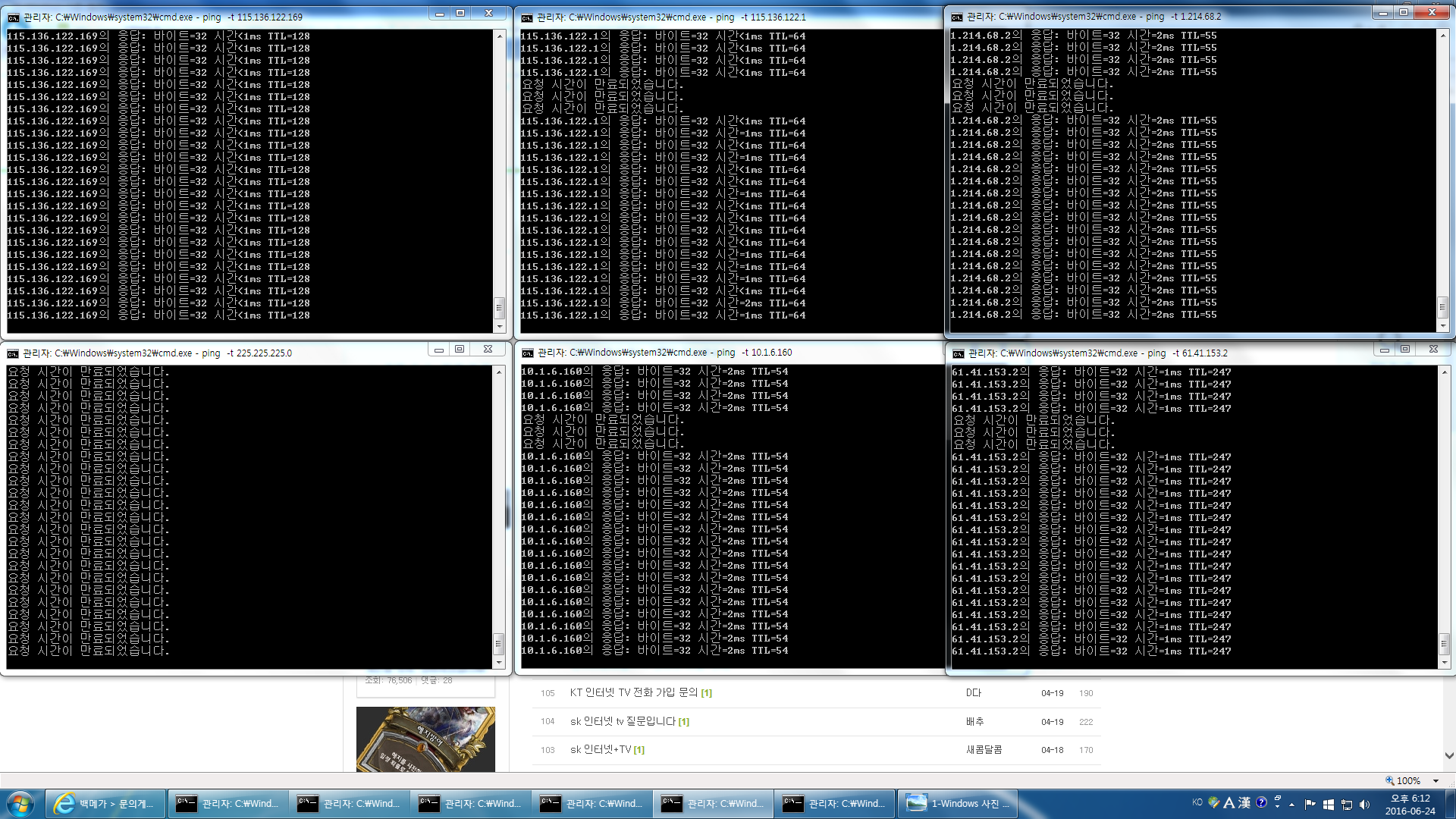Select the first cmd taskbar button
1456x819 pixels.
227,804
